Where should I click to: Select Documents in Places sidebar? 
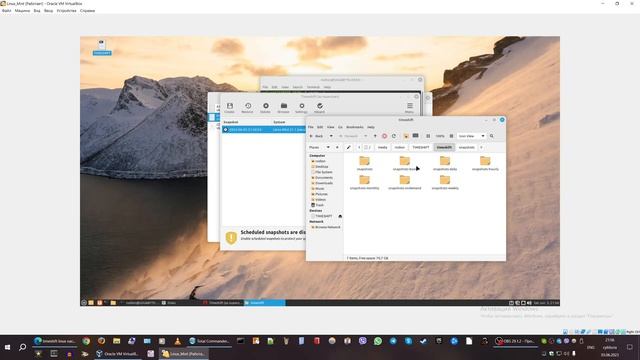[x=323, y=178]
